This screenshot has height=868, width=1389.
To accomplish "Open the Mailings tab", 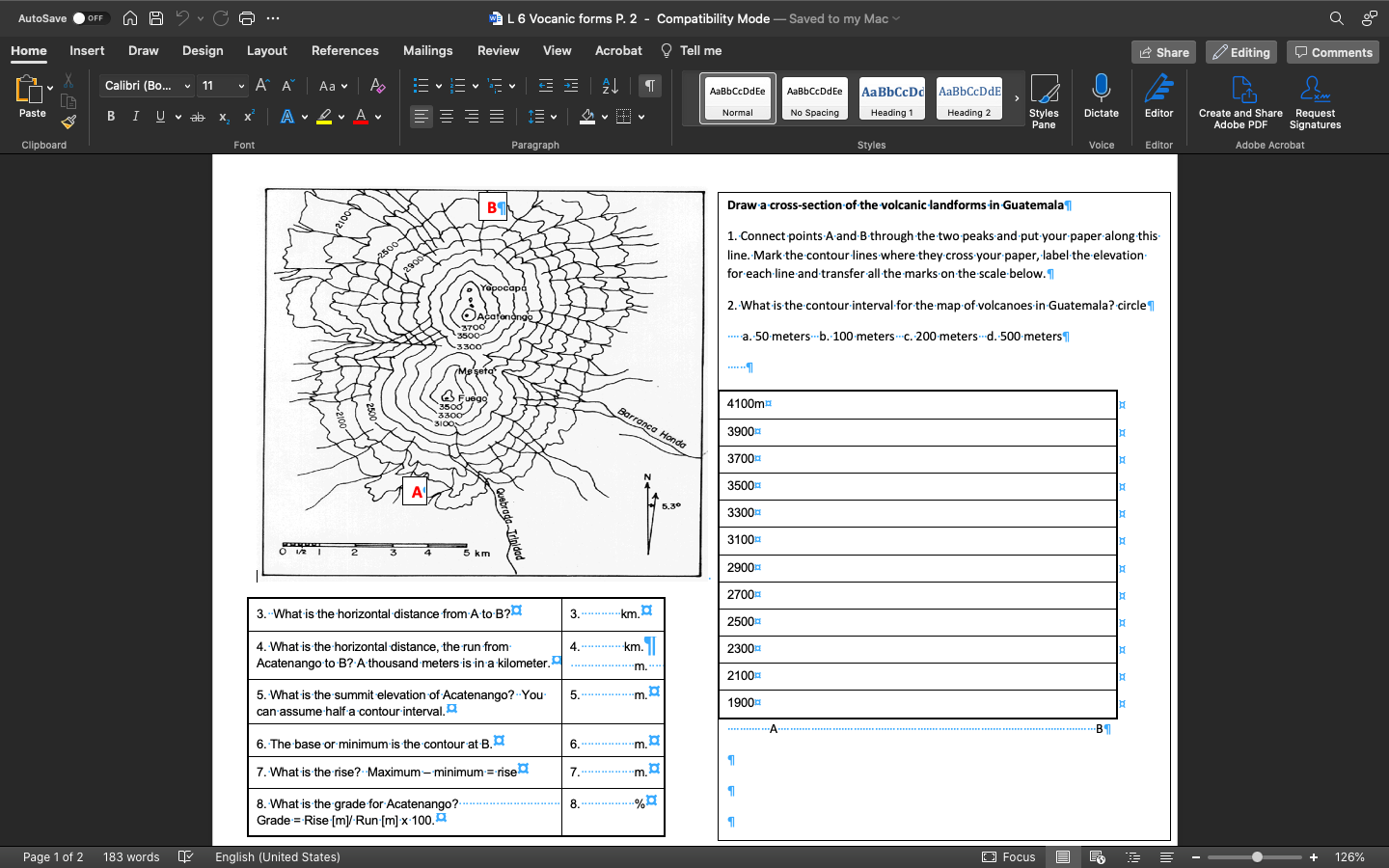I will click(x=427, y=50).
